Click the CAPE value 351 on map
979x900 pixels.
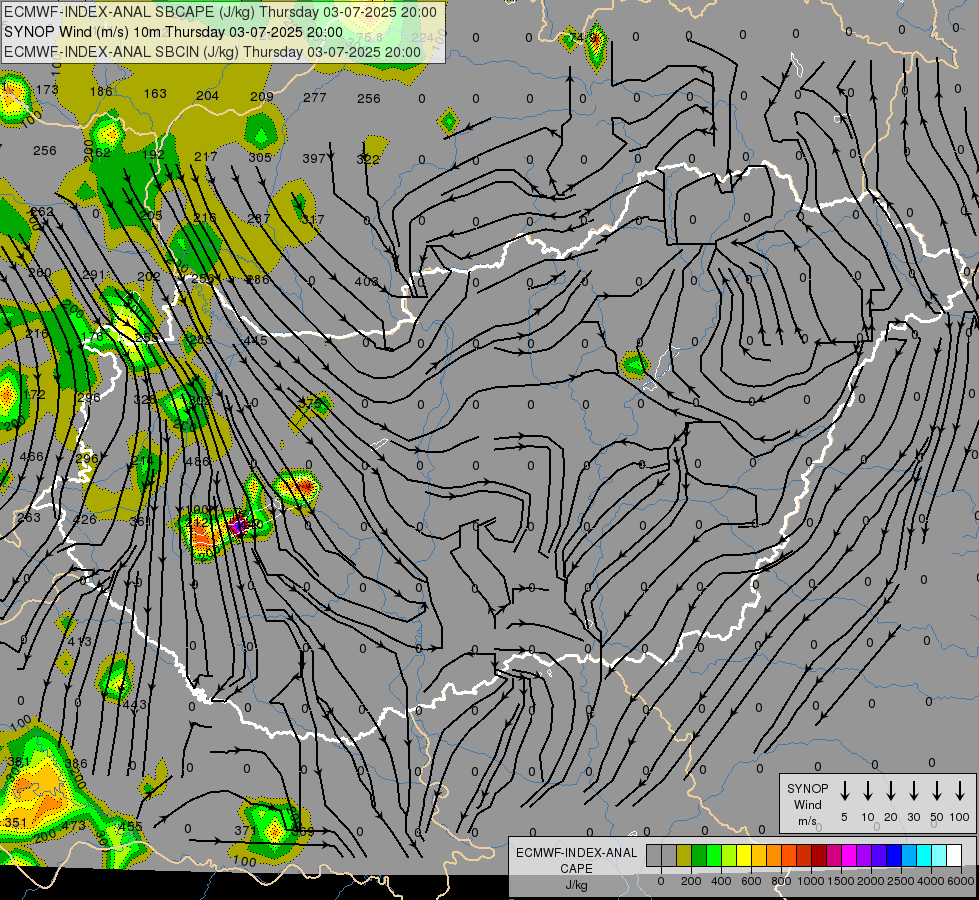pos(16,823)
